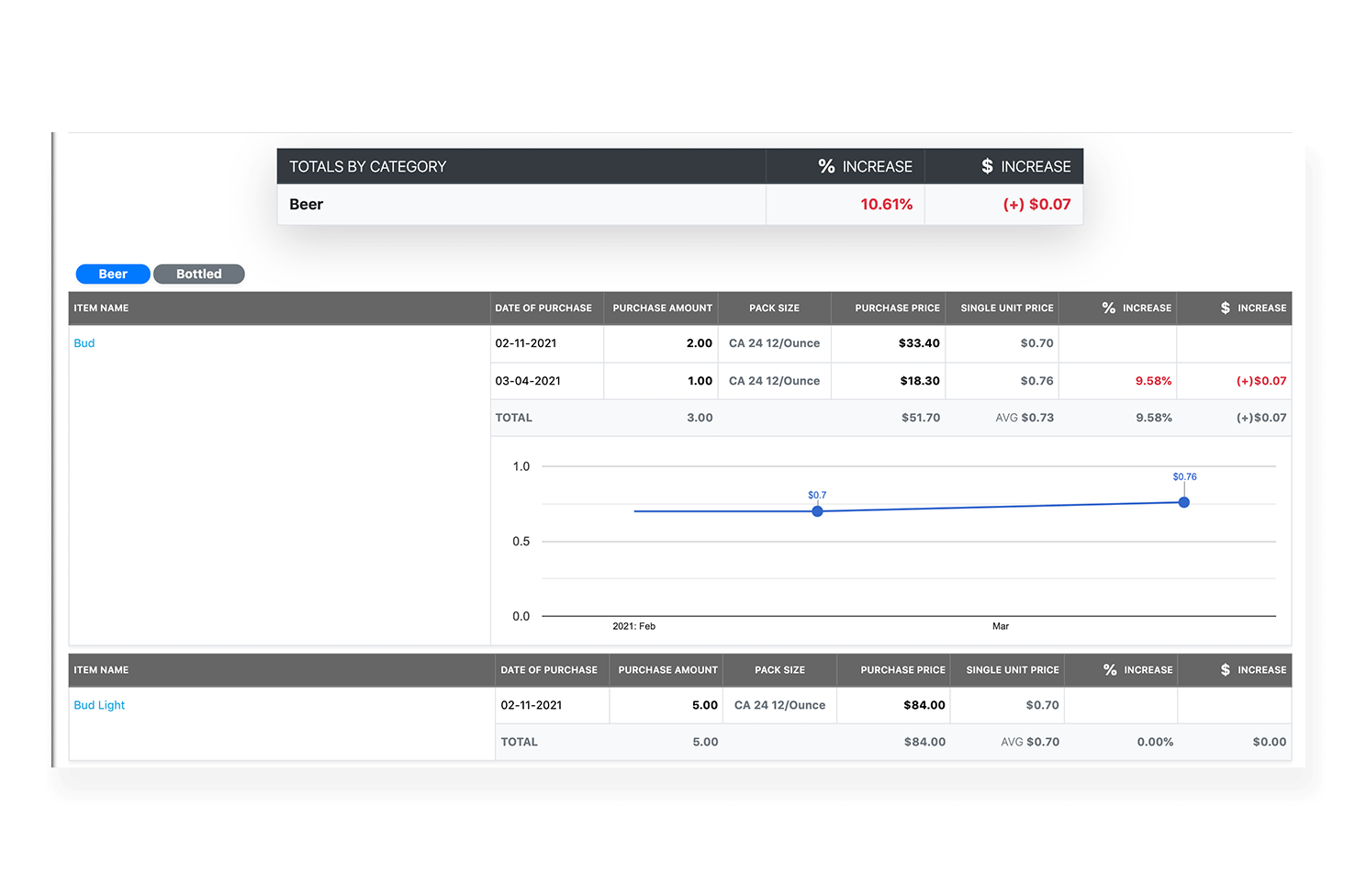Click 0.00% increase in Bud Light total
This screenshot has height=896, width=1355.
pyautogui.click(x=1156, y=742)
